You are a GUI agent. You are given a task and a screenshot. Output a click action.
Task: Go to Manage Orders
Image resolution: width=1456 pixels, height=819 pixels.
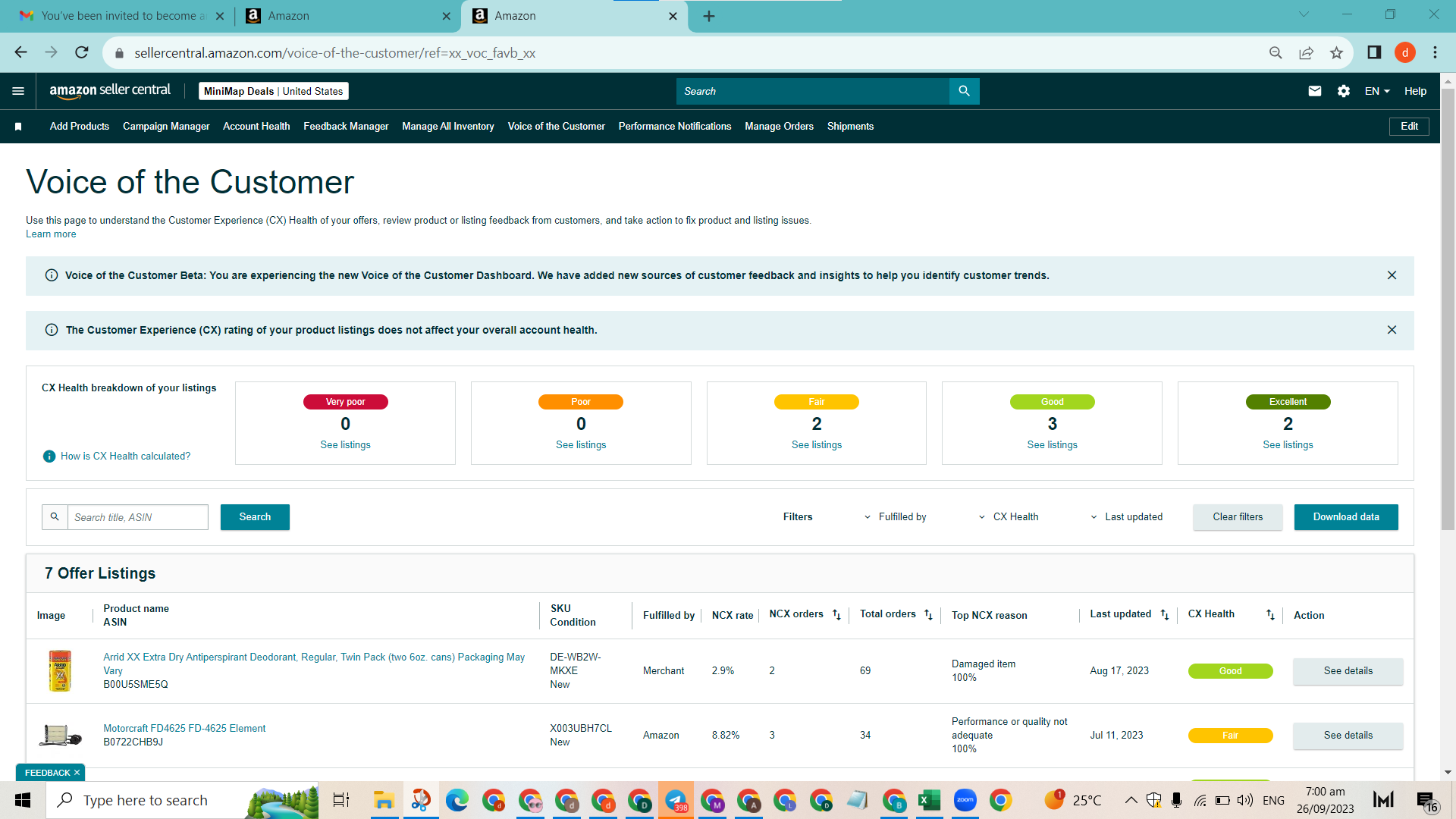[779, 127]
